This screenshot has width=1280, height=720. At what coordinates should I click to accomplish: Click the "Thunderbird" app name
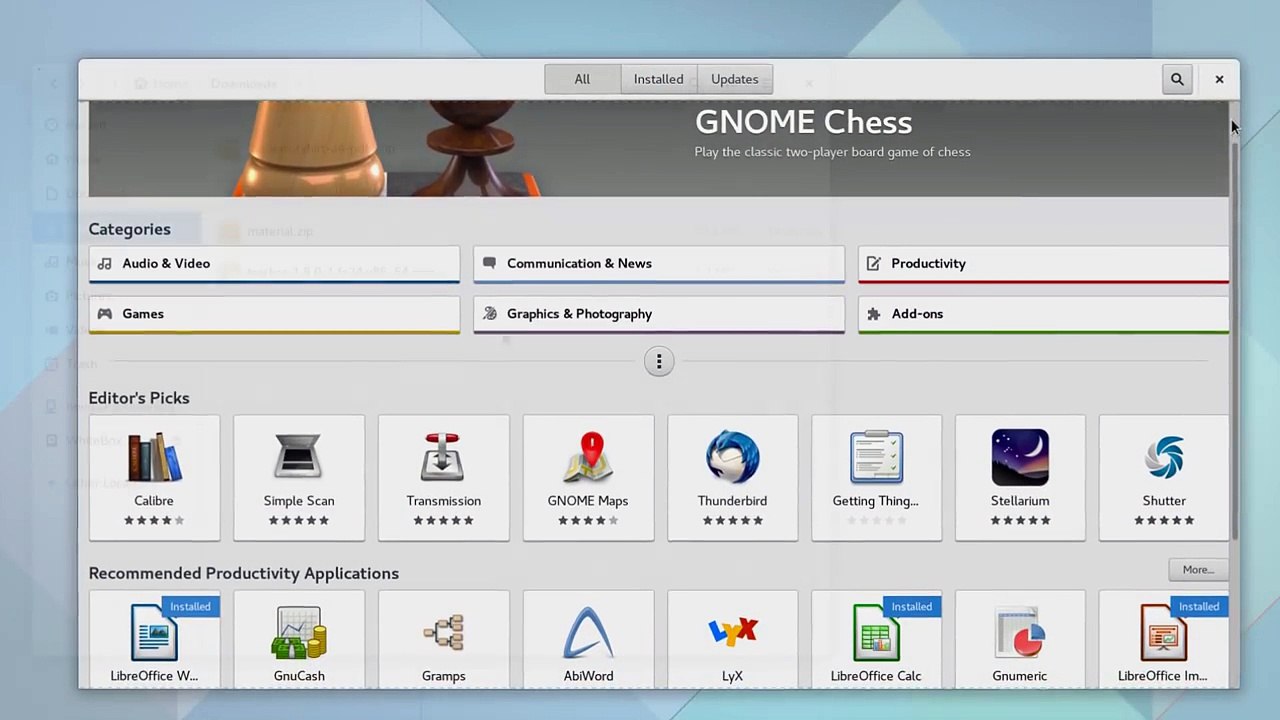(x=732, y=501)
